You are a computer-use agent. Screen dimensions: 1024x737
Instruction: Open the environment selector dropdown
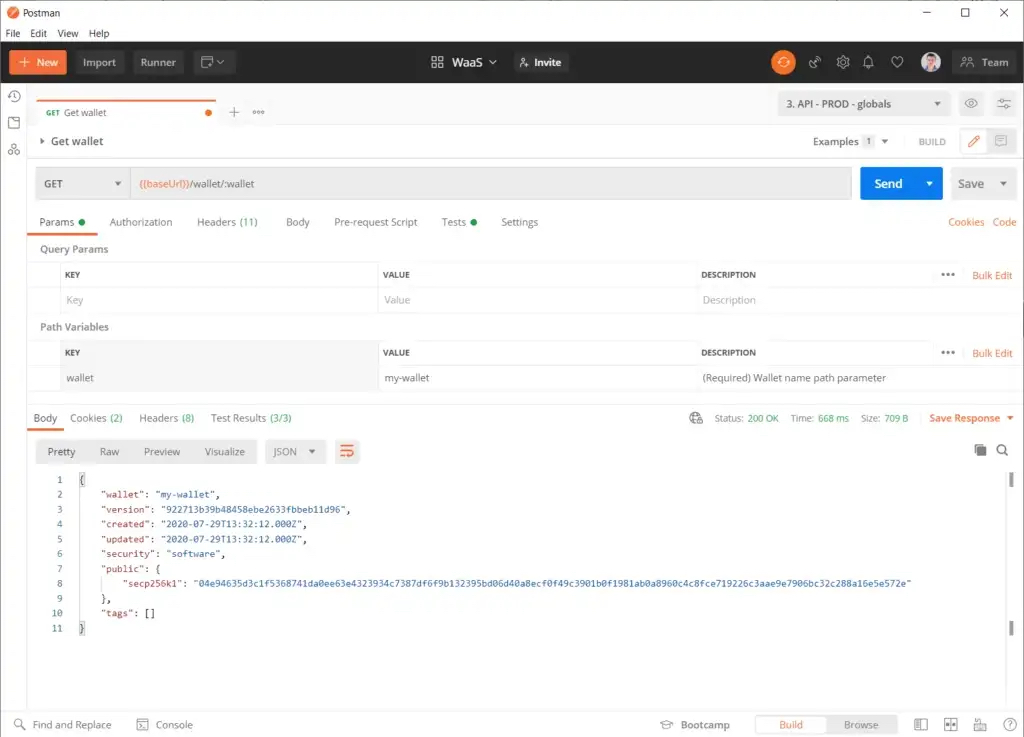(862, 104)
